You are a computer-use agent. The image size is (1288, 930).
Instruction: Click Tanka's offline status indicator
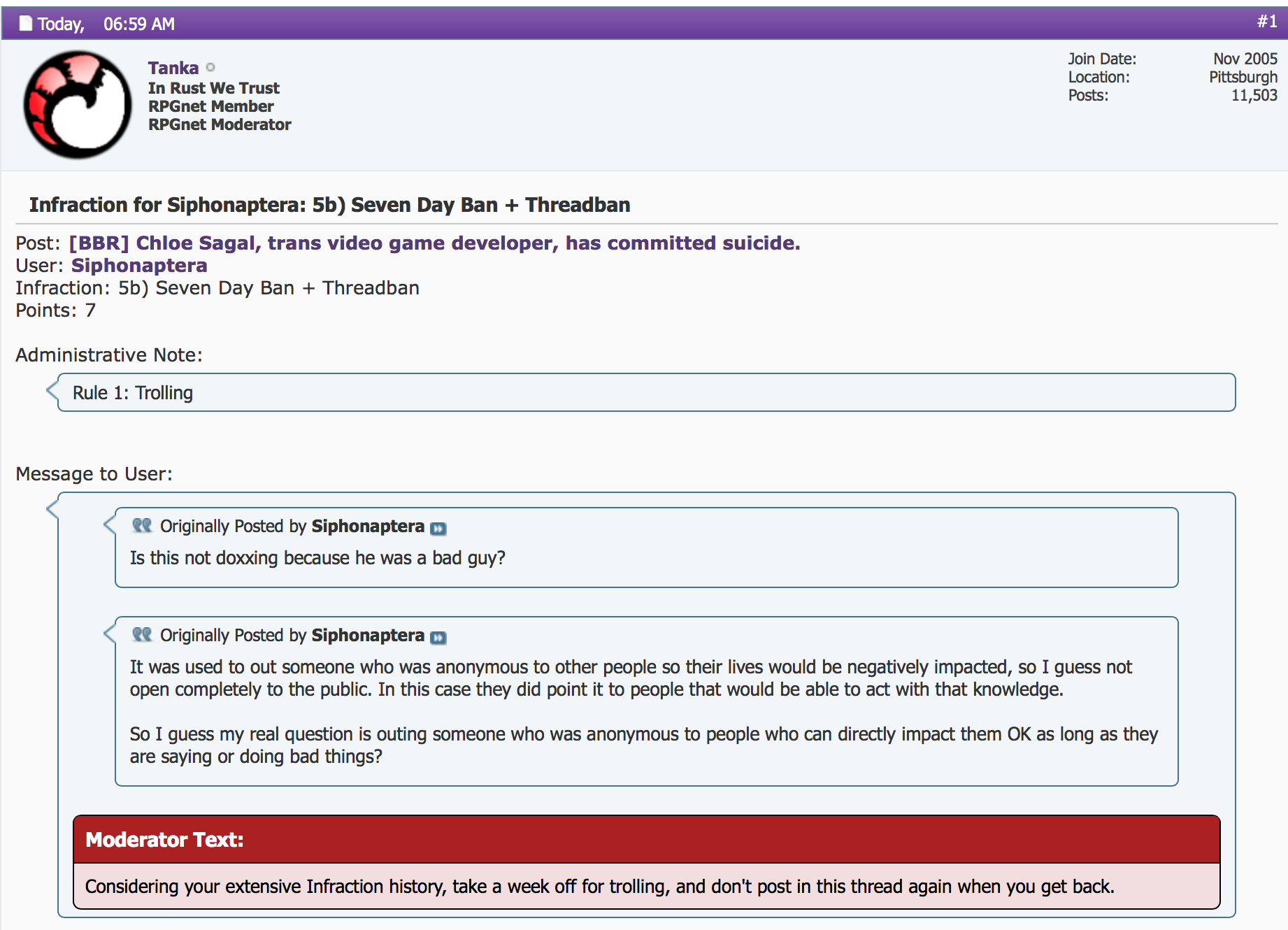click(210, 67)
